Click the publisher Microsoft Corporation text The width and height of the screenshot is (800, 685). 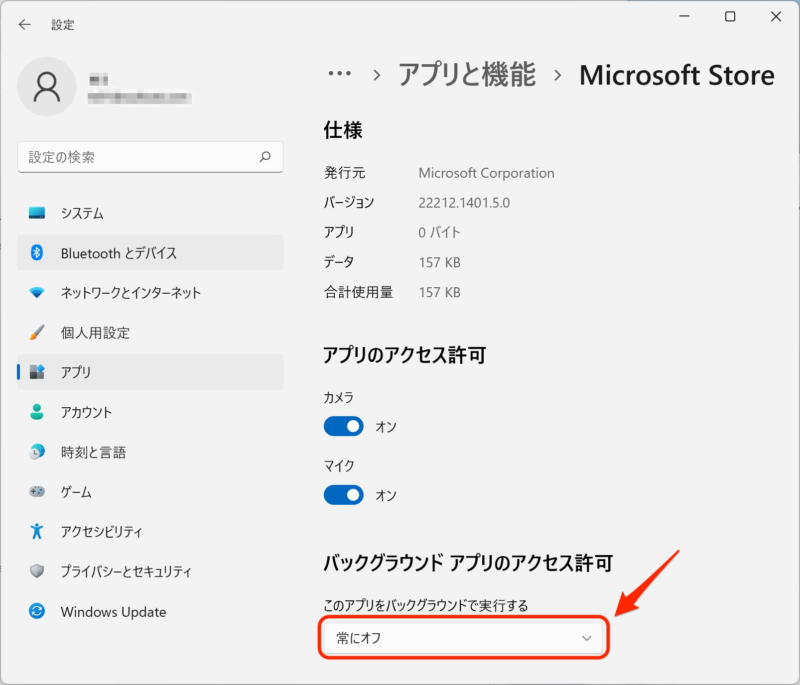coord(486,173)
